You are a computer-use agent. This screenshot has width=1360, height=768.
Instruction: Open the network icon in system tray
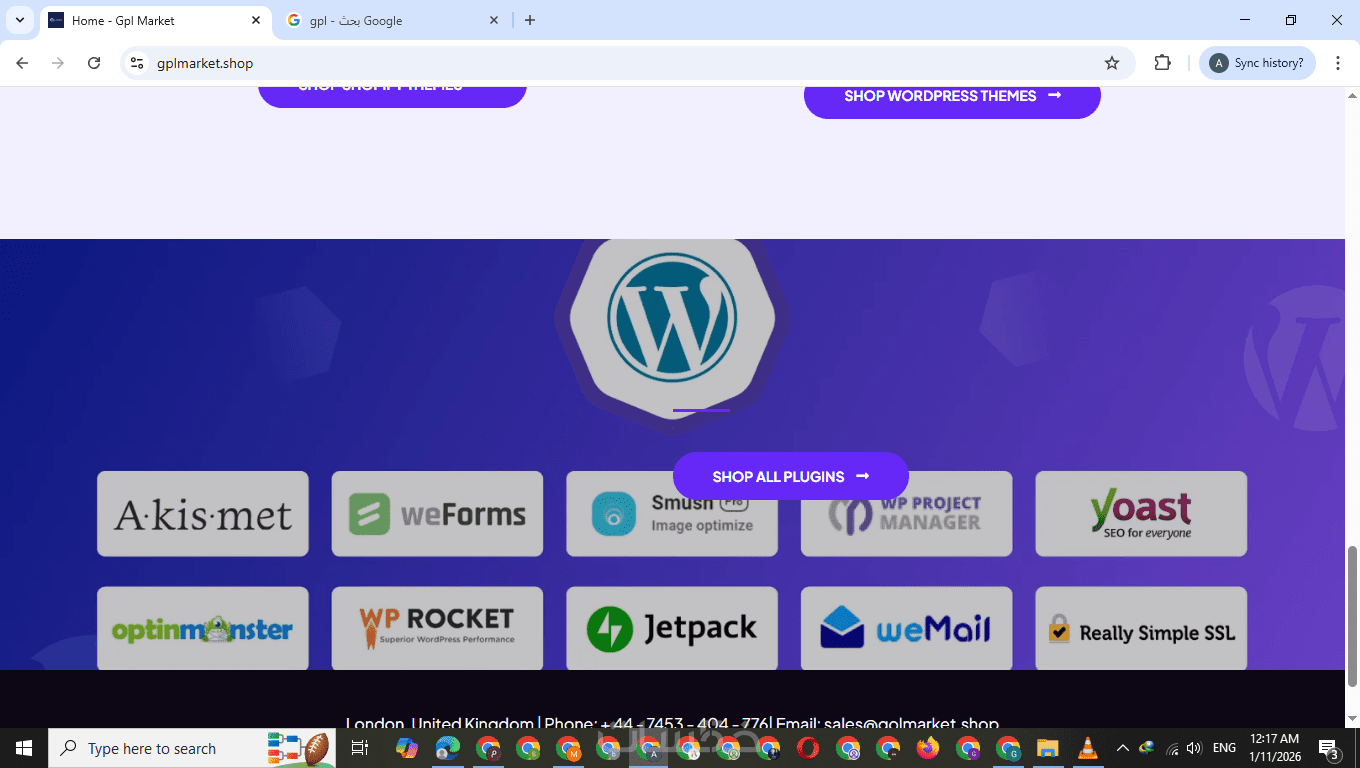(1170, 748)
